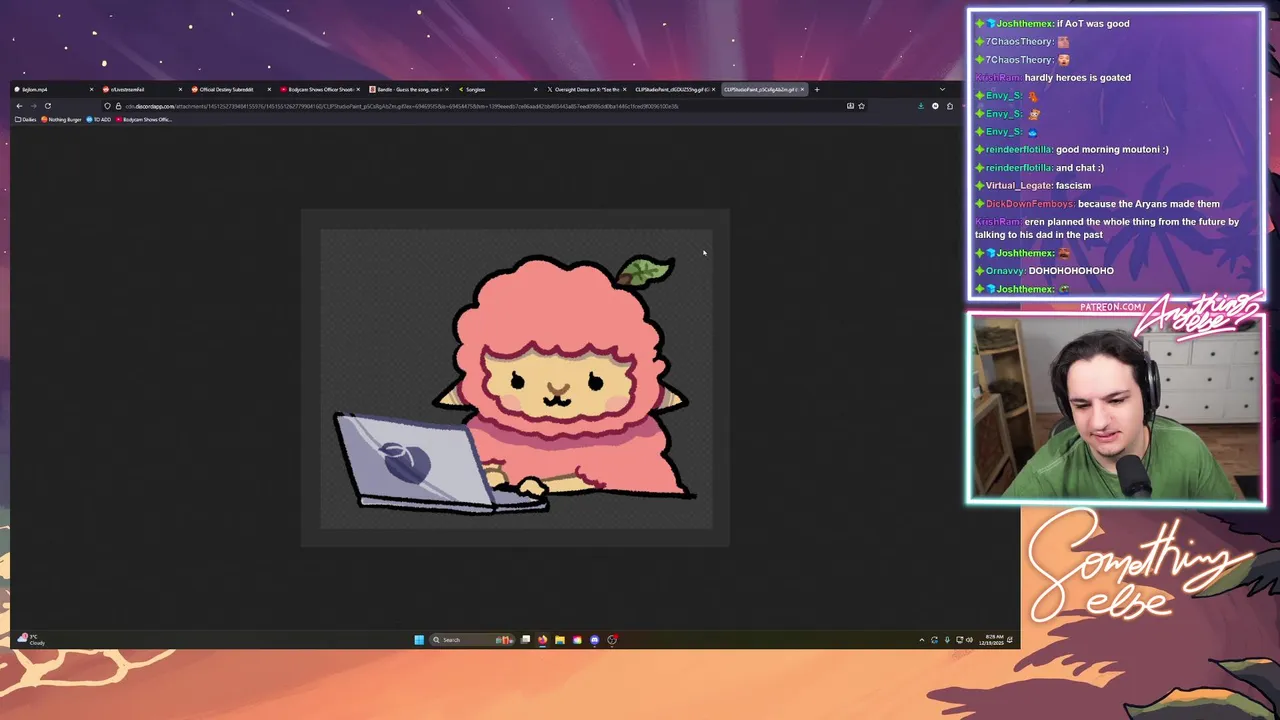
Task: Show hidden system tray icons
Action: pos(922,640)
